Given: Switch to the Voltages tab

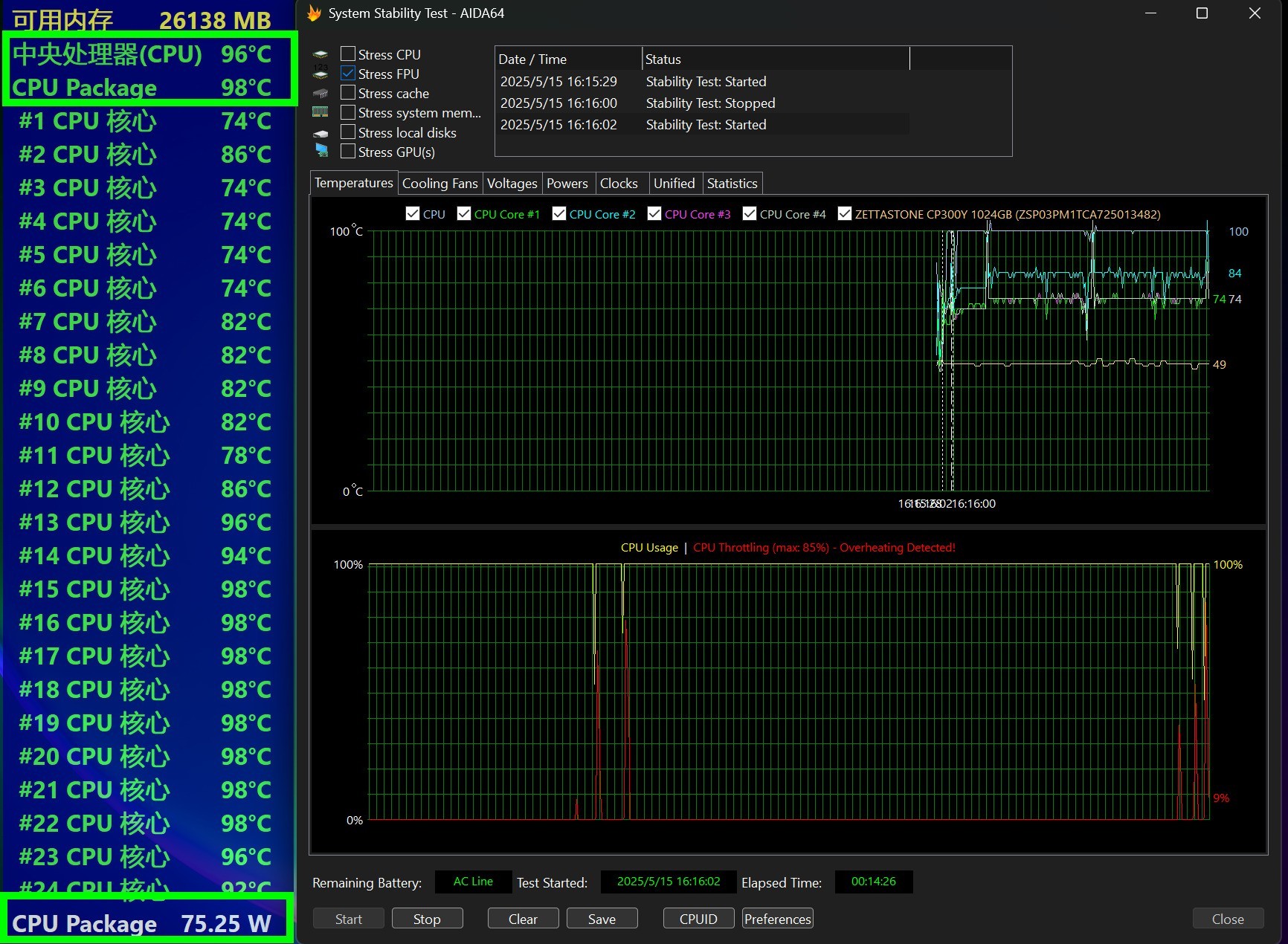Looking at the screenshot, I should coord(512,184).
